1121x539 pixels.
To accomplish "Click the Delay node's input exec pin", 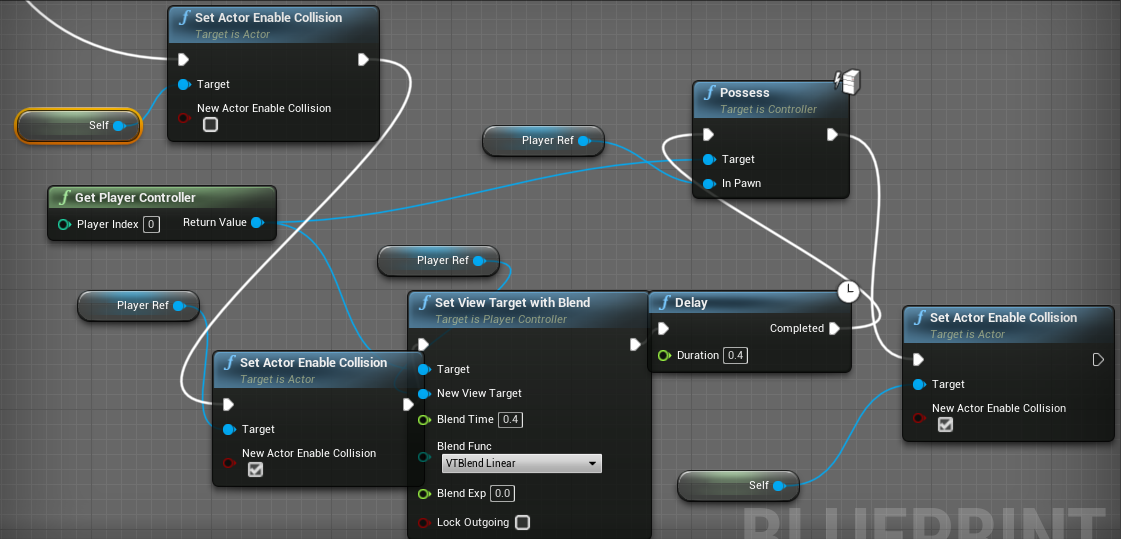I will pyautogui.click(x=663, y=328).
